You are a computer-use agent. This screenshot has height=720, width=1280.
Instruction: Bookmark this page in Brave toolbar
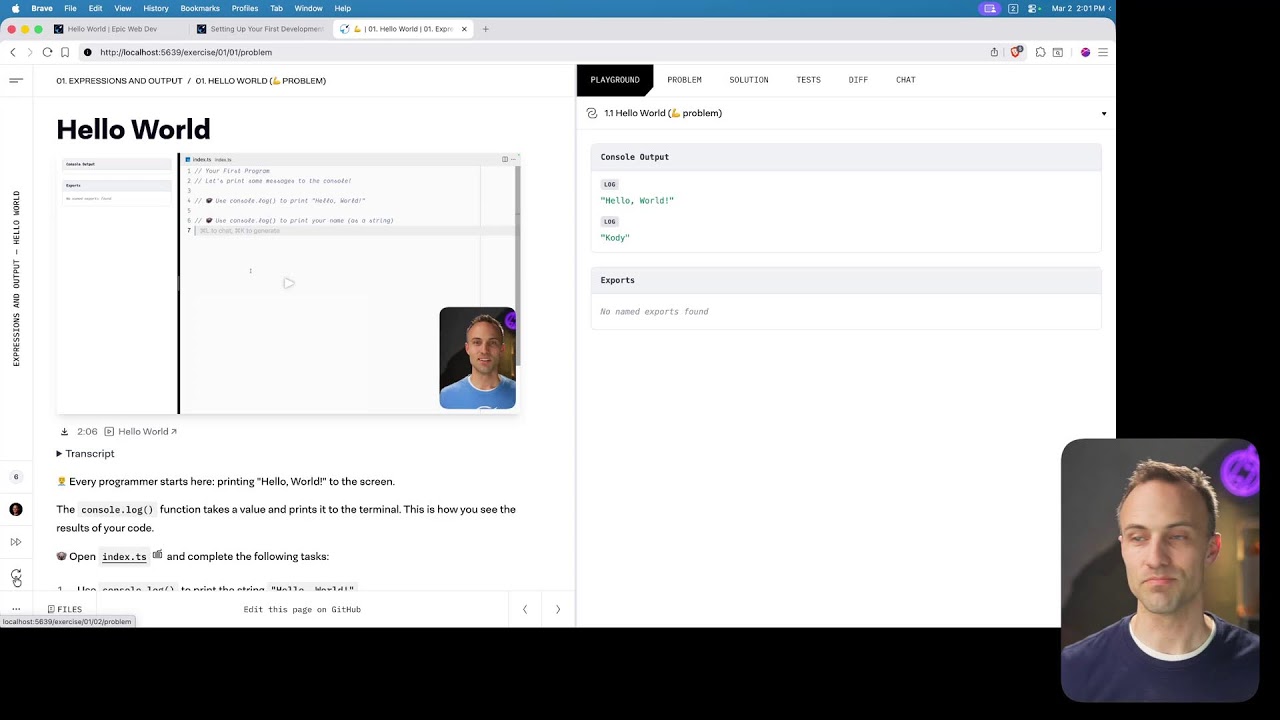pyautogui.click(x=65, y=52)
